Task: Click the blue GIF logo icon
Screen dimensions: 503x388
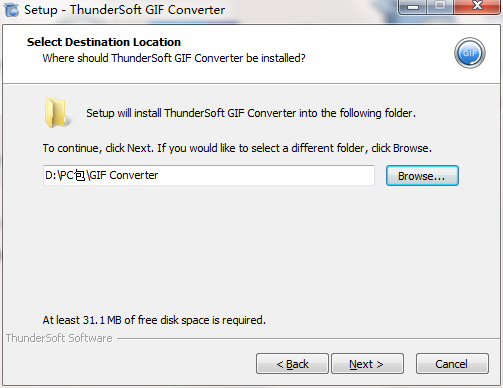Action: tap(469, 53)
